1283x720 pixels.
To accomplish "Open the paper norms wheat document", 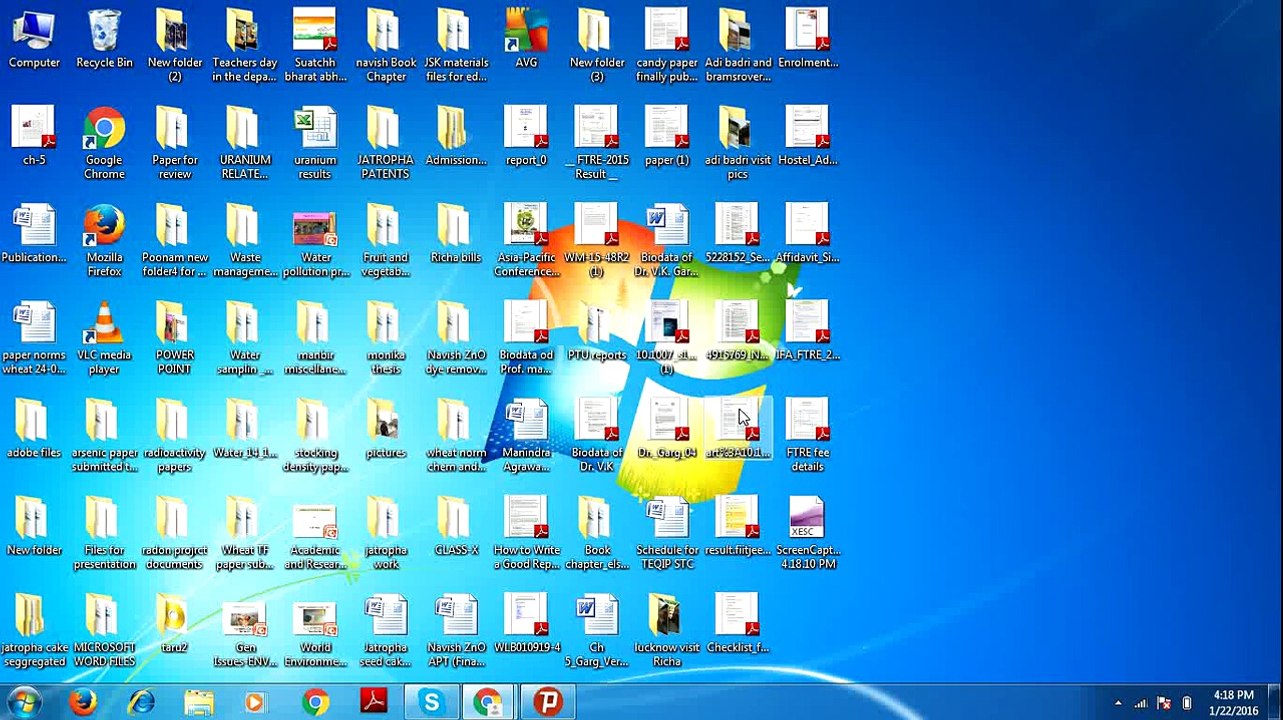I will click(34, 338).
